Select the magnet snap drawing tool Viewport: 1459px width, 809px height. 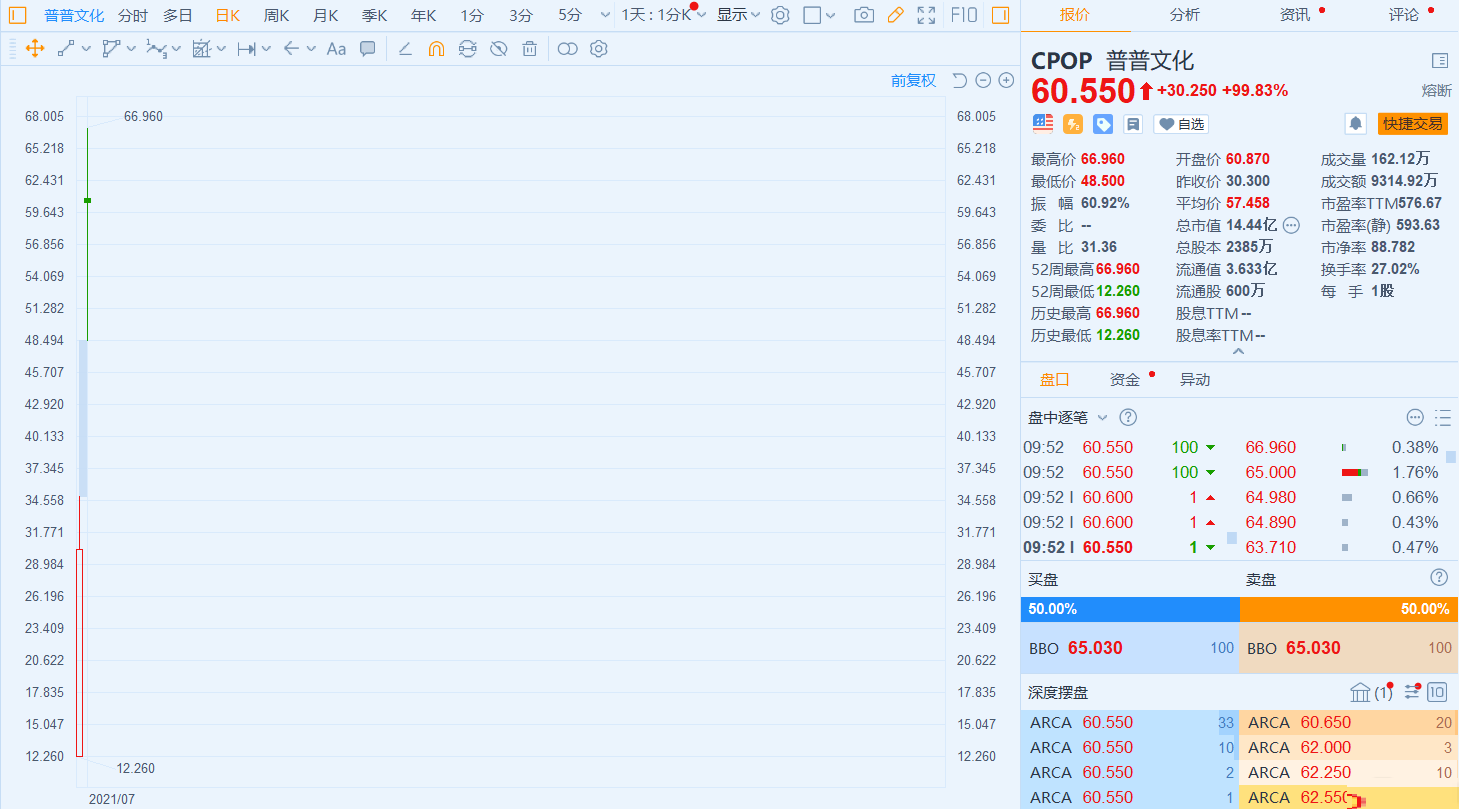tap(436, 49)
